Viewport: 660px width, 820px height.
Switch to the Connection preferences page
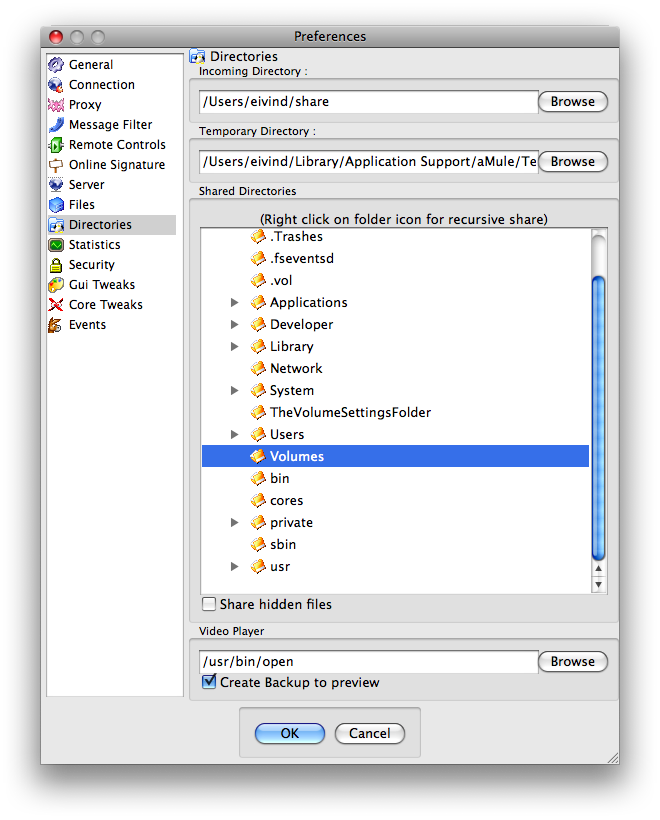pos(101,85)
